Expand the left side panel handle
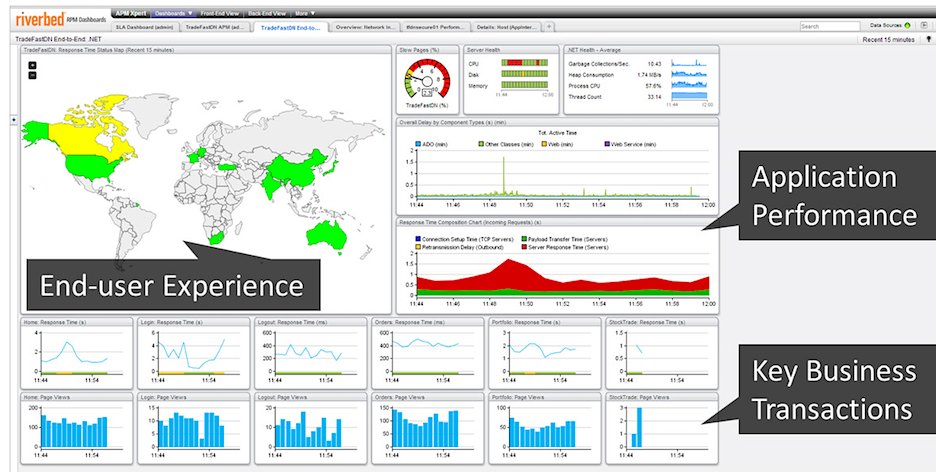 pyautogui.click(x=12, y=120)
